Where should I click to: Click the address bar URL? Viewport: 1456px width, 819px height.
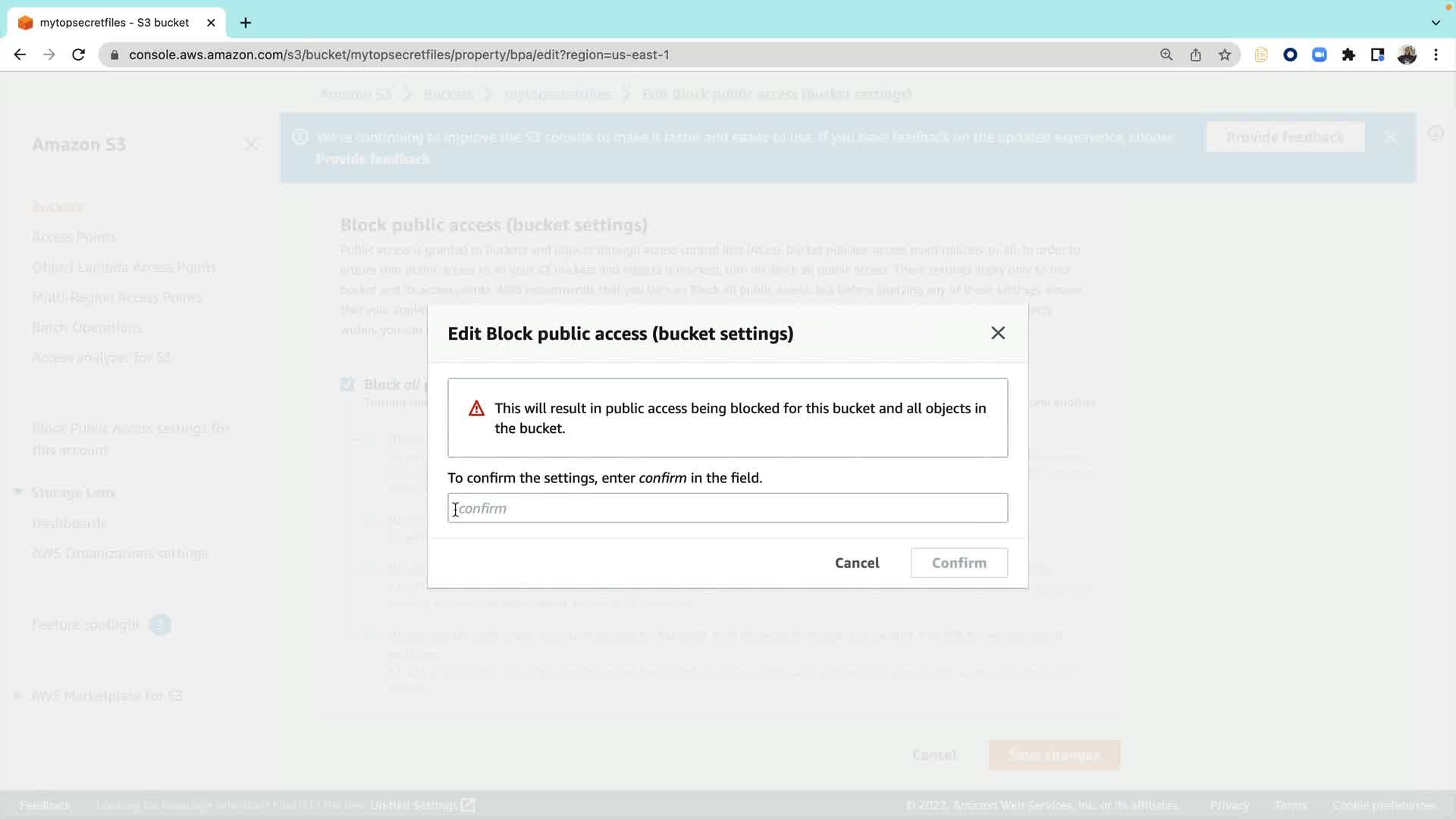point(399,55)
